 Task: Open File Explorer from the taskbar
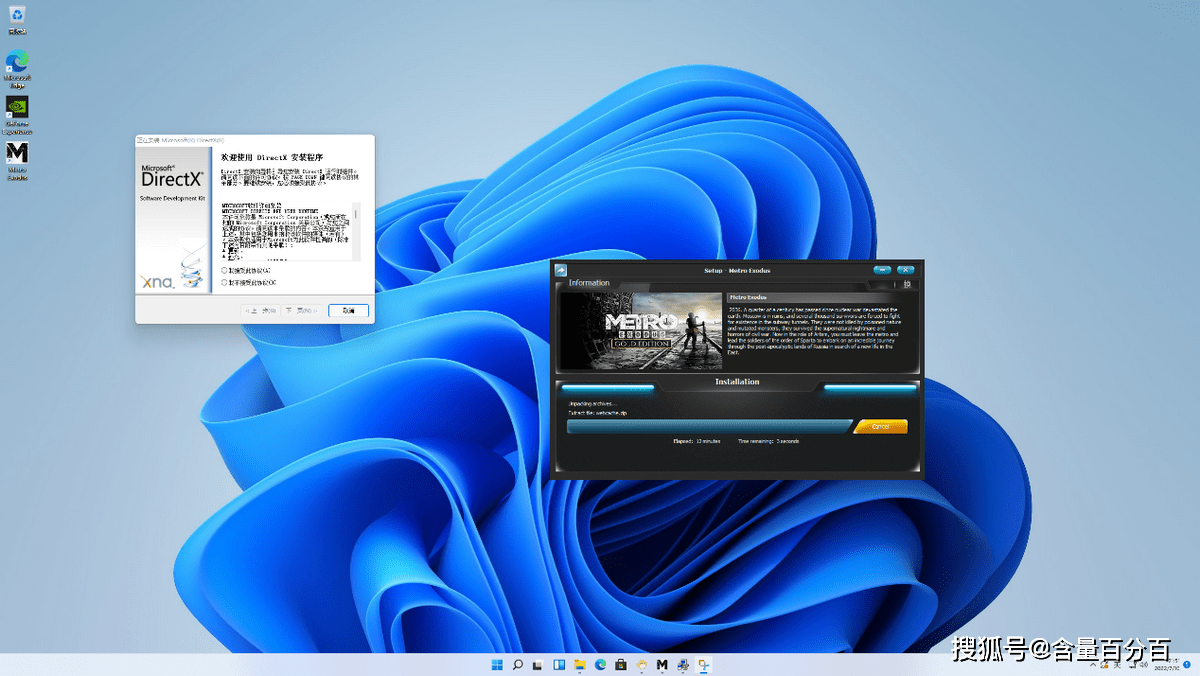pos(580,664)
